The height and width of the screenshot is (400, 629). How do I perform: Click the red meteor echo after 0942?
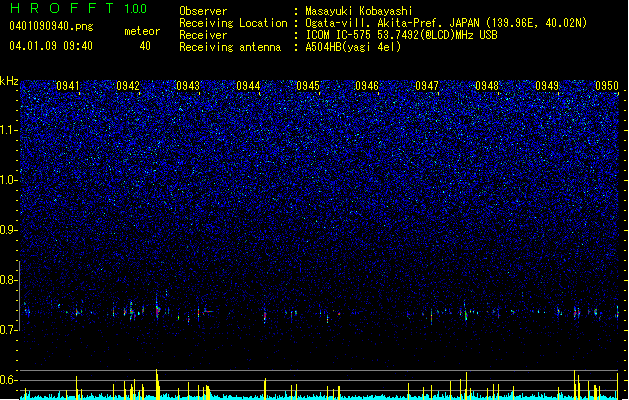tap(157, 310)
